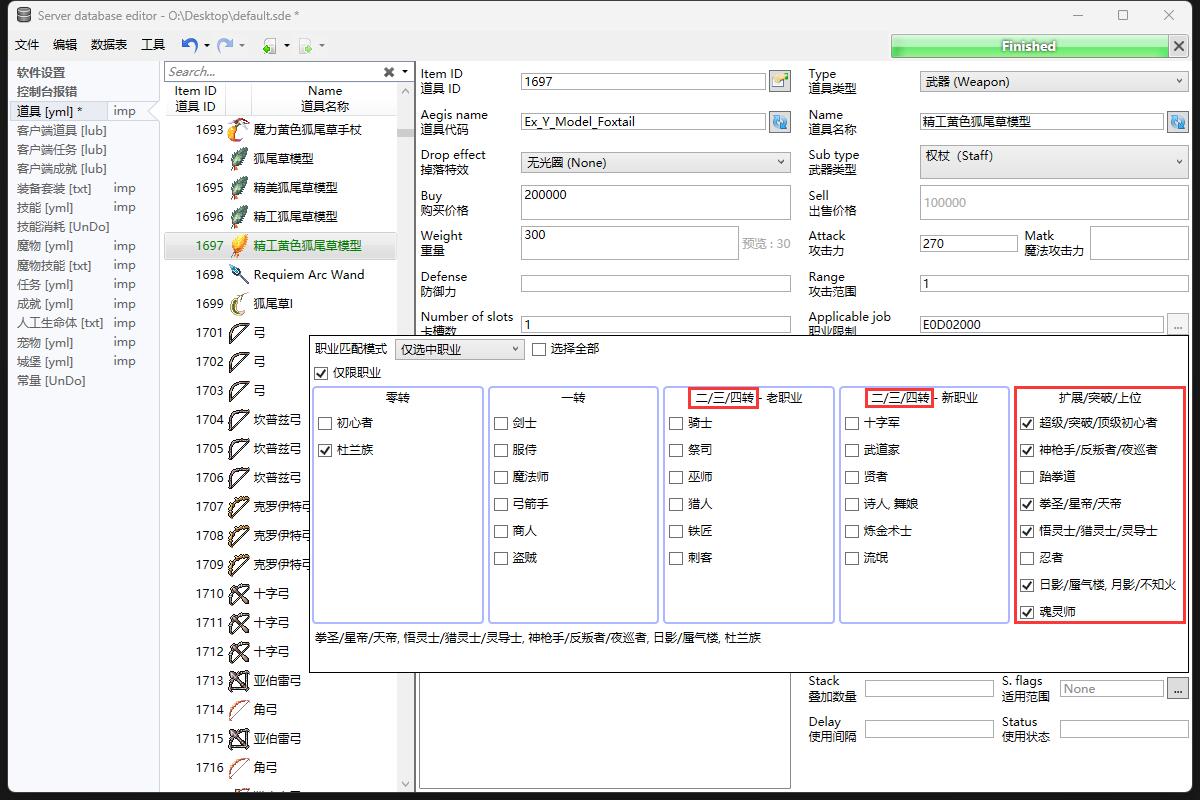Click the refresh icon beside the Name field
Screen dimensions: 1200x800
point(1177,122)
